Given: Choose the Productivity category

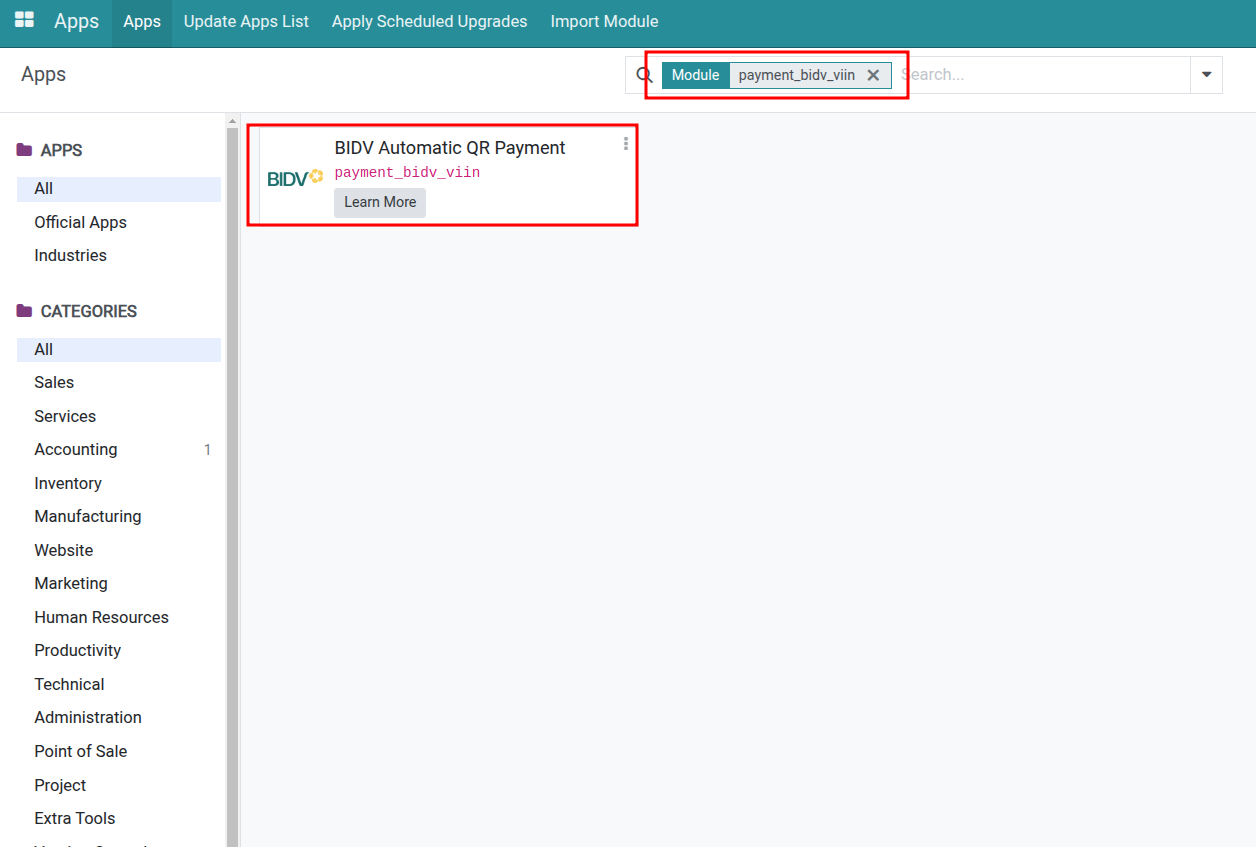Looking at the screenshot, I should 119,650.
